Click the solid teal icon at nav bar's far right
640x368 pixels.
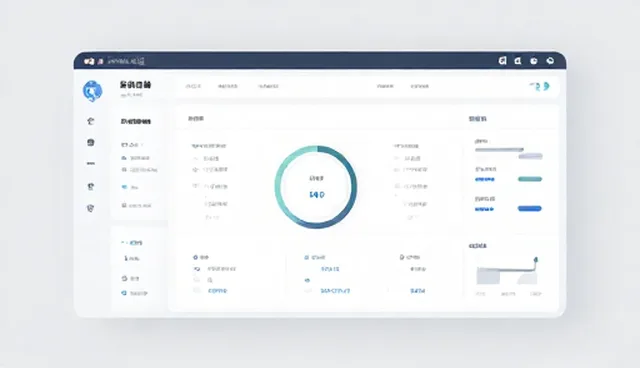tap(547, 86)
